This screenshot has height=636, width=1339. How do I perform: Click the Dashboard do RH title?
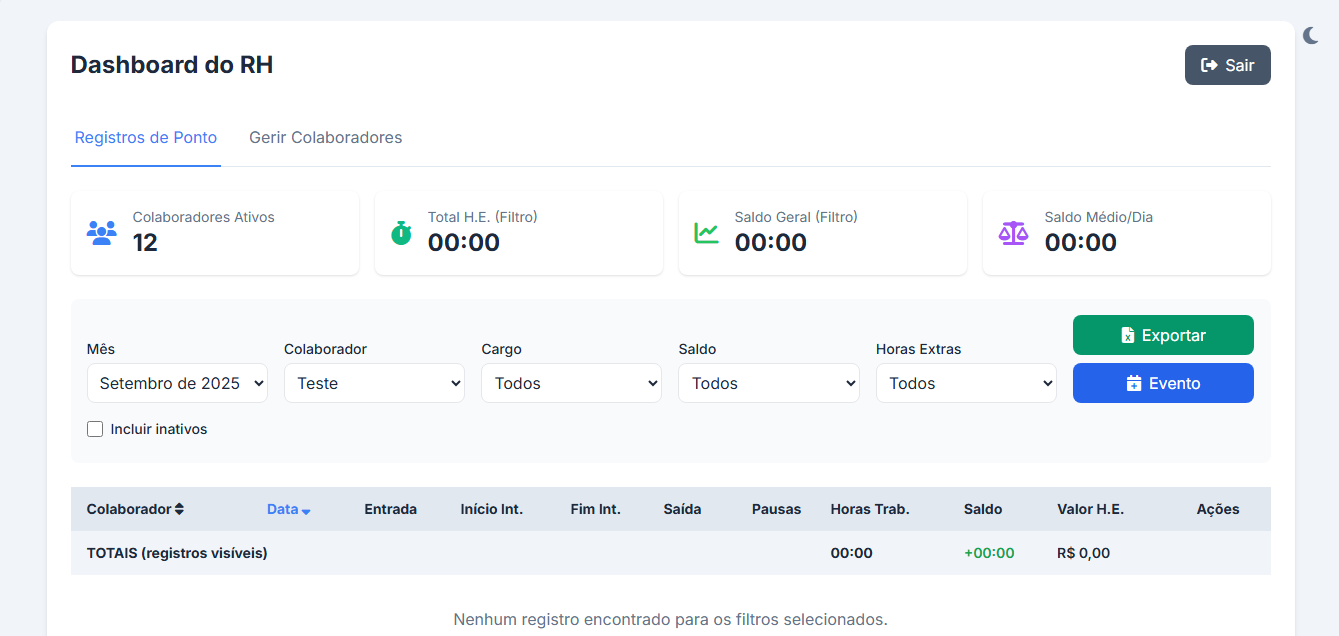[172, 65]
